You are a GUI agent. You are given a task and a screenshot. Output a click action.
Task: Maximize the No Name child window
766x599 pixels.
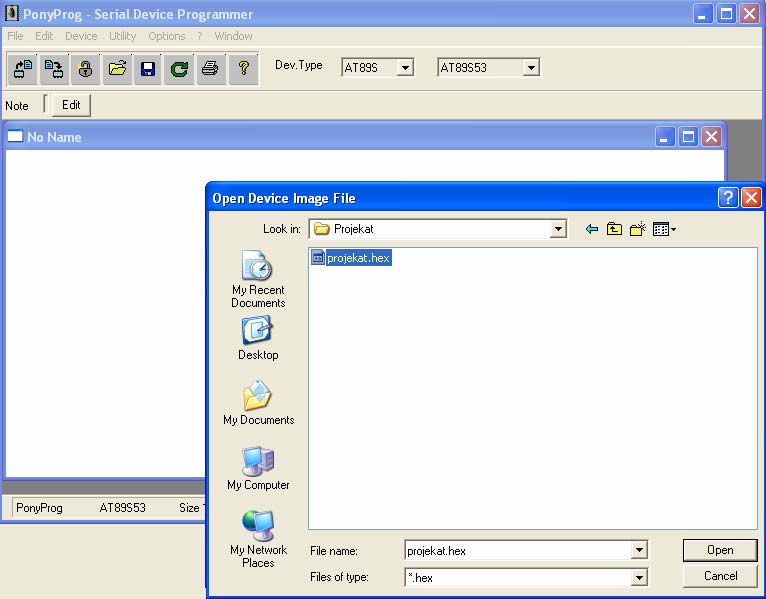tap(688, 137)
